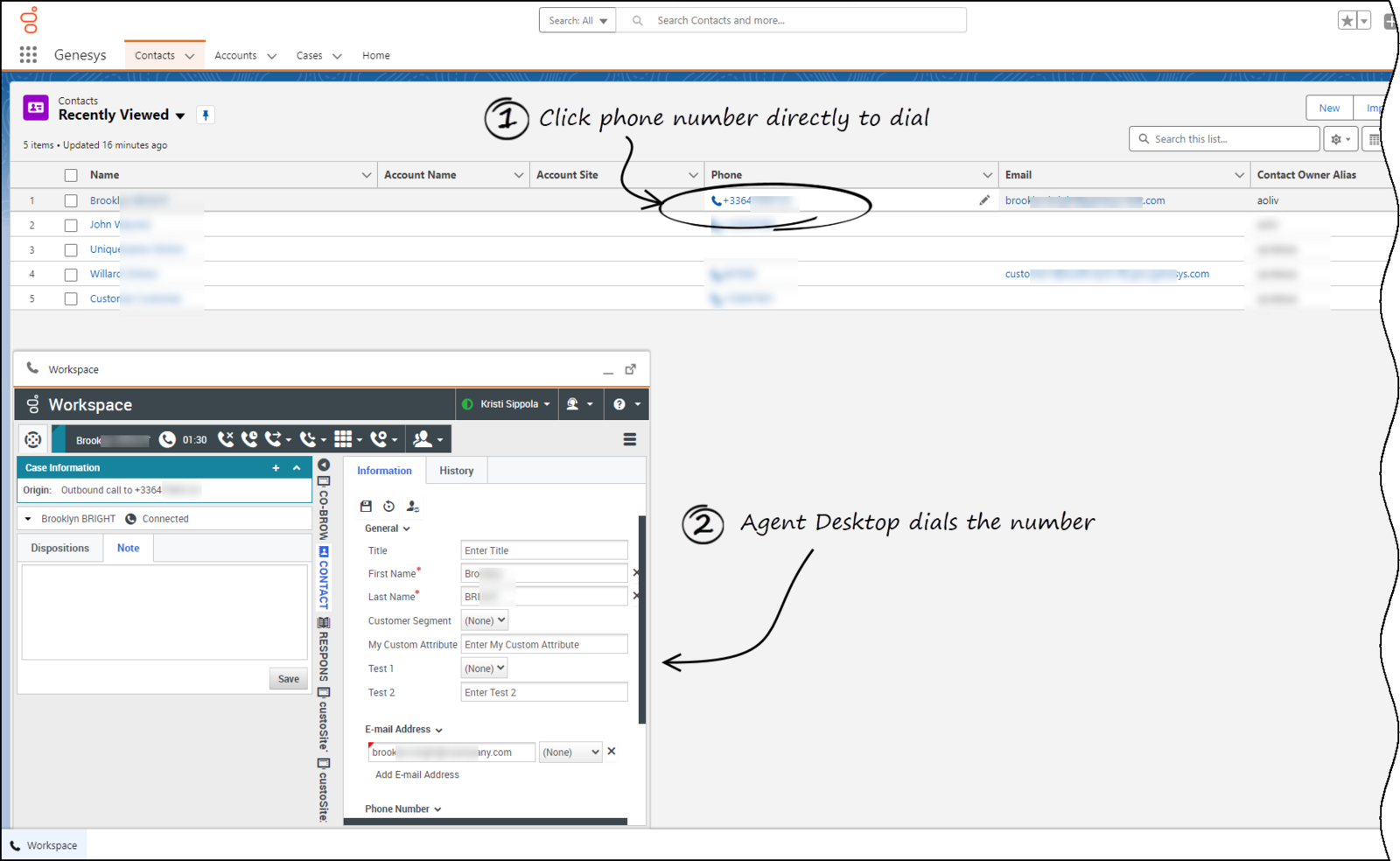Collapse Case Information section
This screenshot has height=861, width=1400.
tap(297, 468)
